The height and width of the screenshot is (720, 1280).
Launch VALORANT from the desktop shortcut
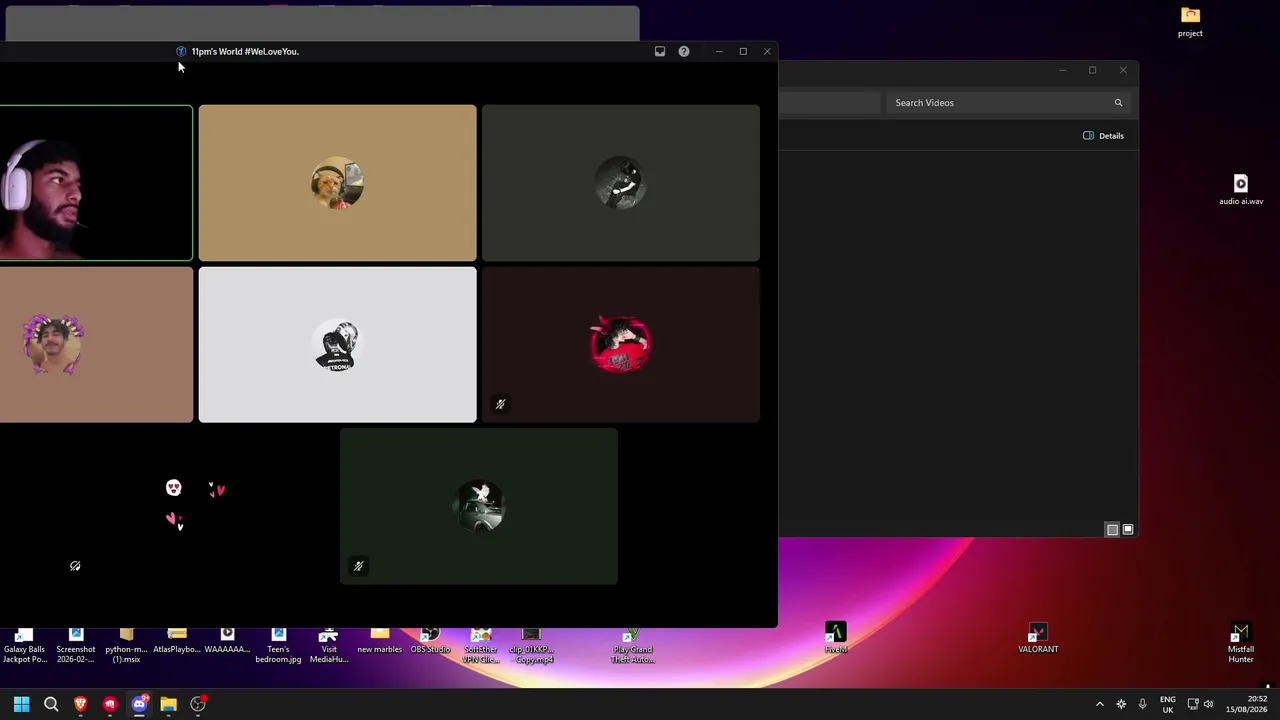pyautogui.click(x=1038, y=638)
